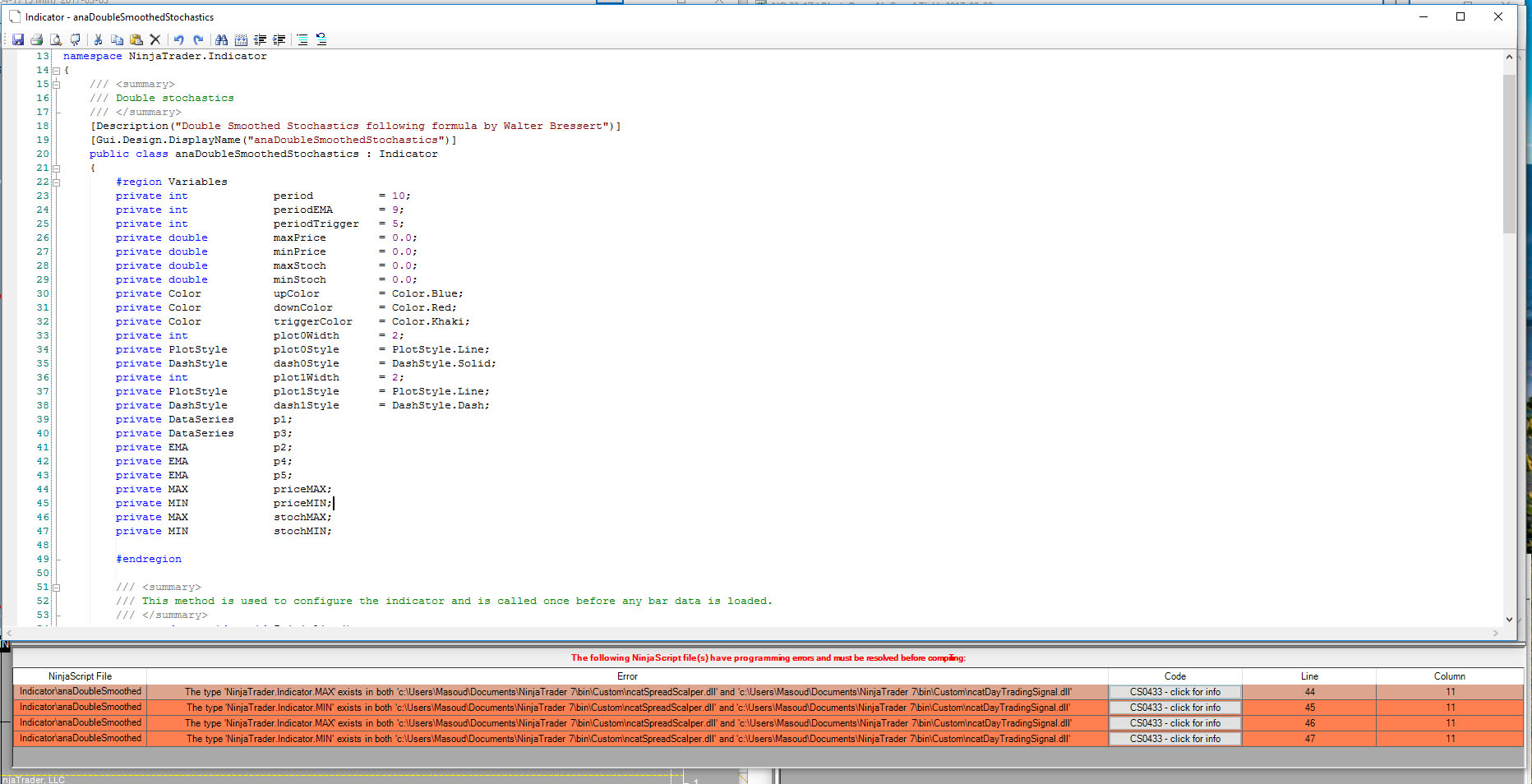Increase indent of the selected lines
The image size is (1532, 784).
(279, 39)
